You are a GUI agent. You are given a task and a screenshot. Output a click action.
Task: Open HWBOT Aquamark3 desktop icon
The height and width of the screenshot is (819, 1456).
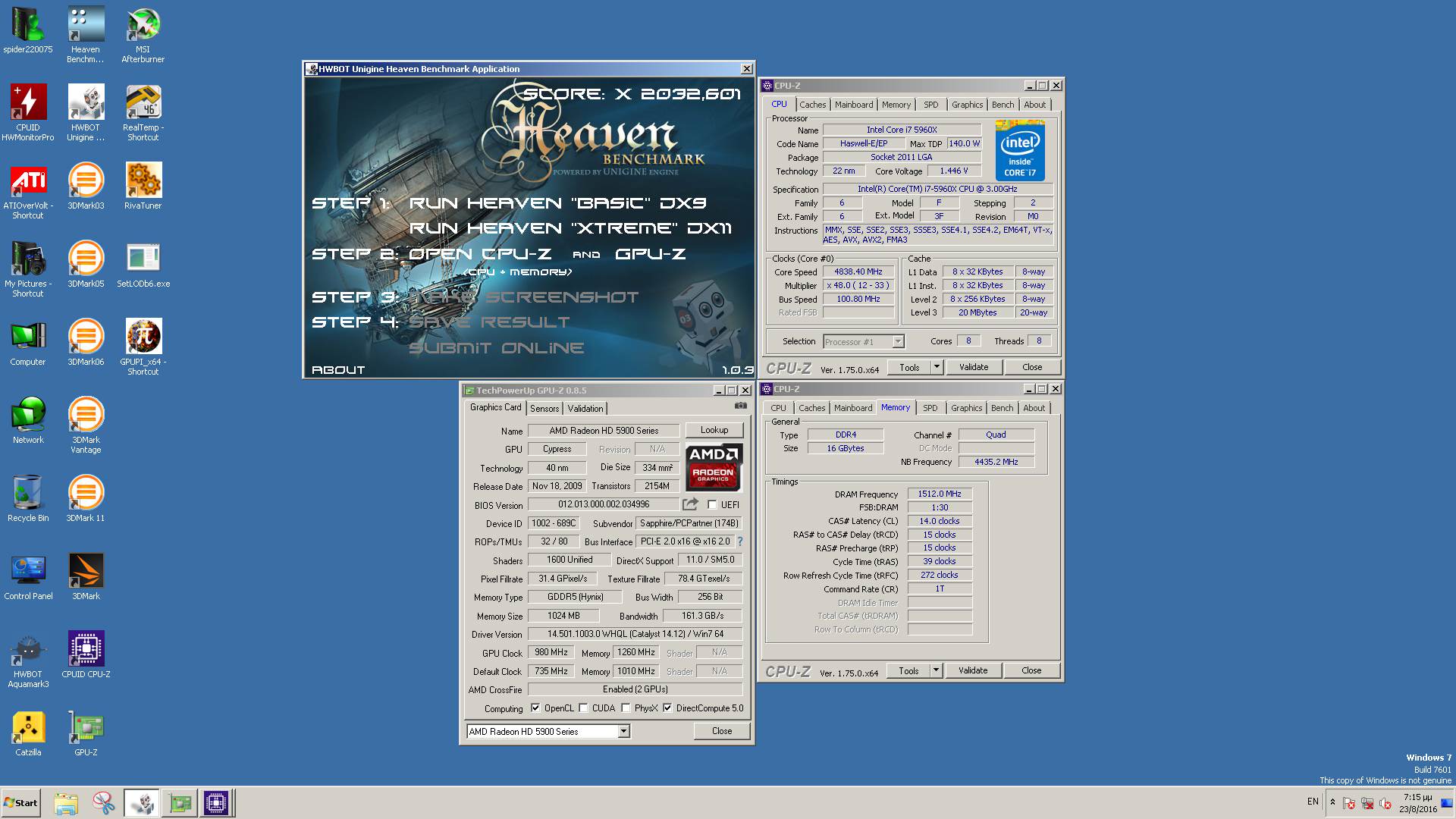click(x=28, y=661)
